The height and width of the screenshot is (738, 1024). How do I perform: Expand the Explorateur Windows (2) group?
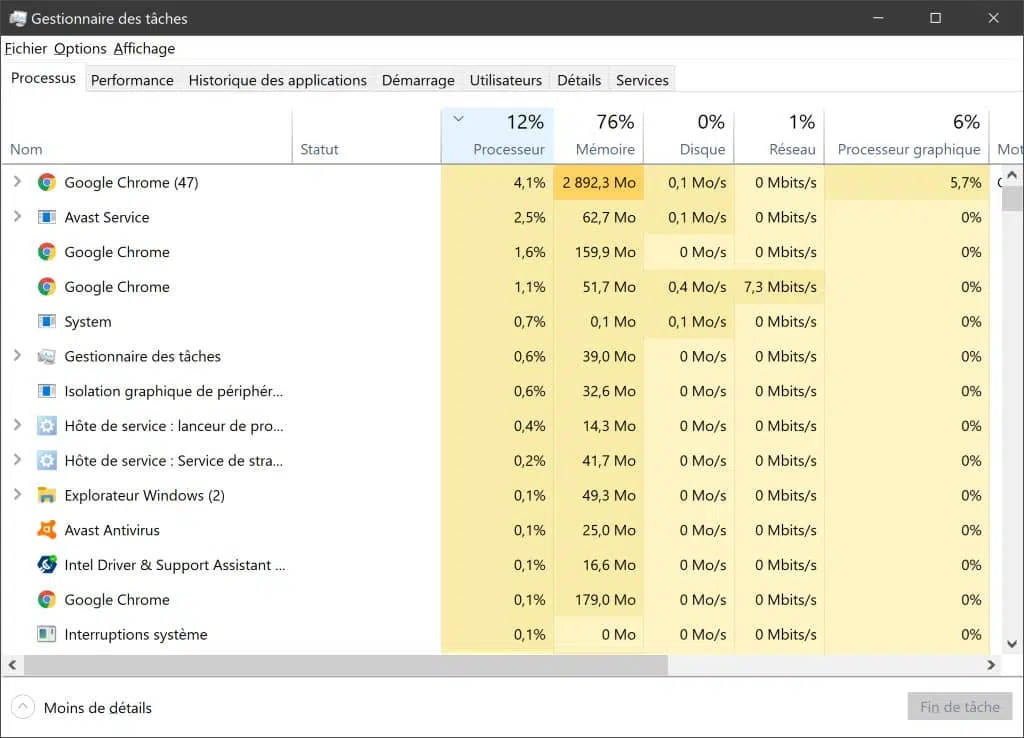tap(18, 495)
